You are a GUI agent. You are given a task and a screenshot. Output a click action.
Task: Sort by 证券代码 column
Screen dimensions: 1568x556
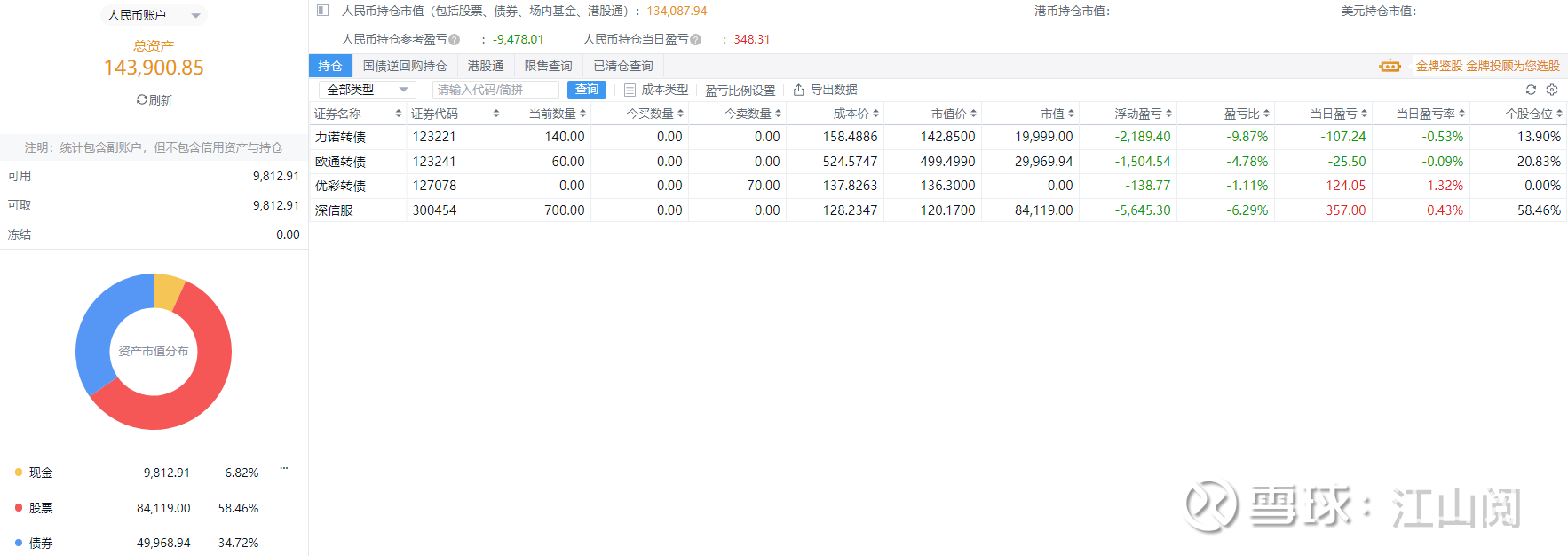(x=496, y=114)
